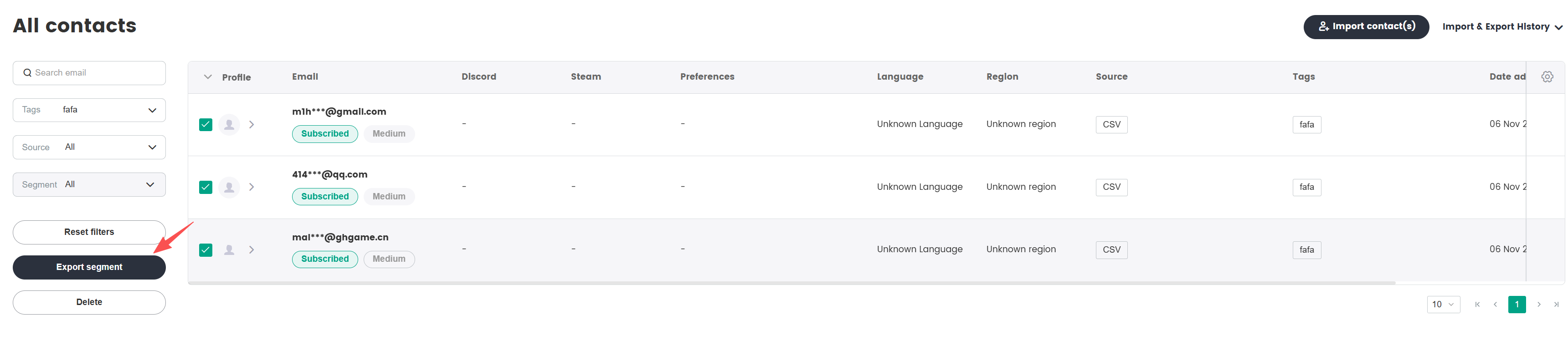
Task: Open the table column settings gear
Action: (x=1547, y=76)
